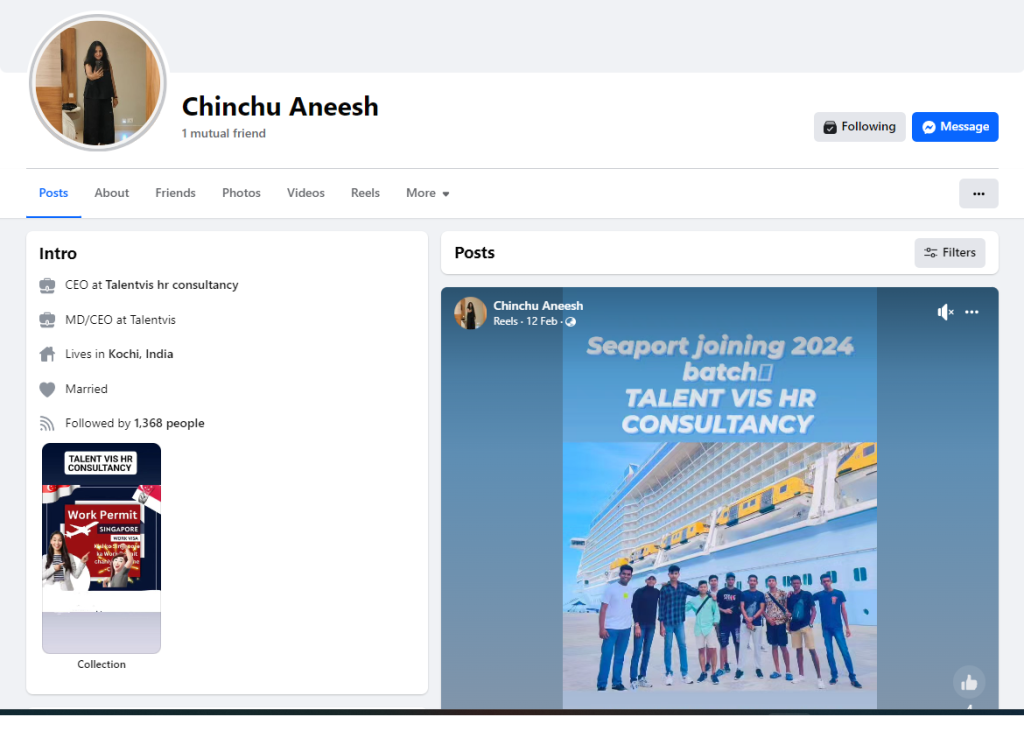Switch to the About tab
Viewport: 1024px width, 745px height.
[x=112, y=193]
